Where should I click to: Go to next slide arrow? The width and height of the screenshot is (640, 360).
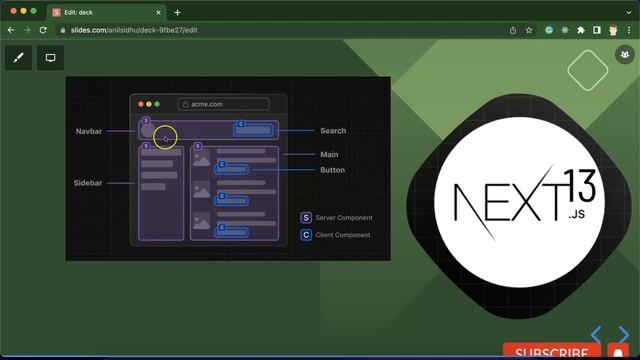pyautogui.click(x=624, y=335)
